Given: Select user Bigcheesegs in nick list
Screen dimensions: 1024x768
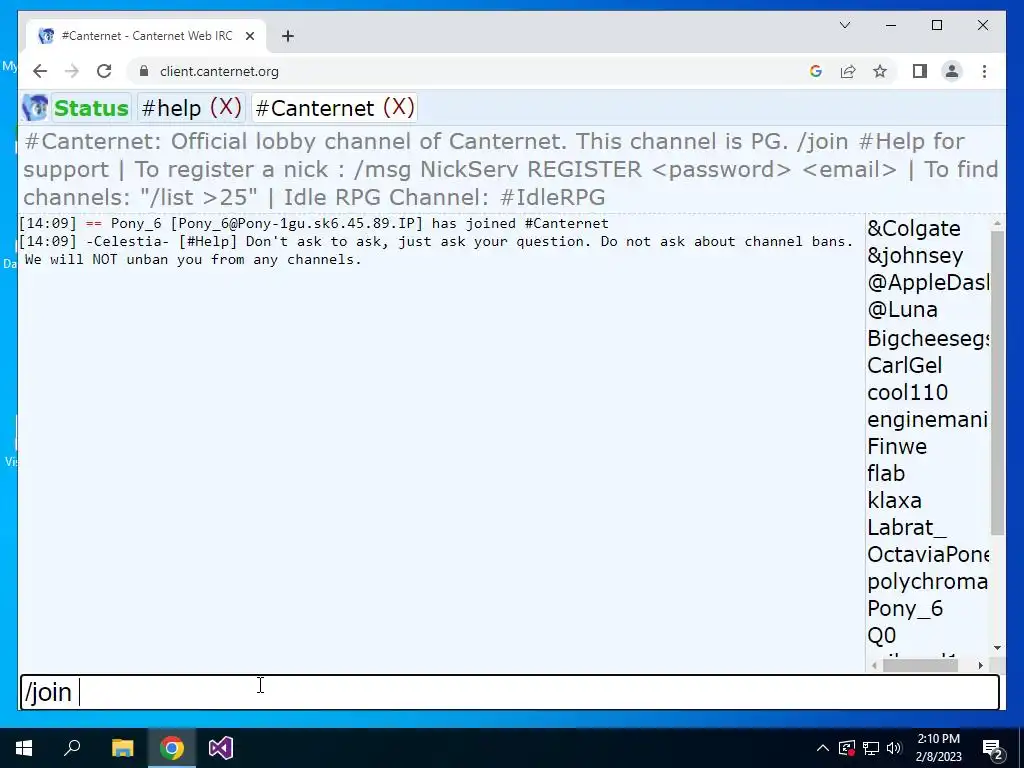Looking at the screenshot, I should pos(928,338).
